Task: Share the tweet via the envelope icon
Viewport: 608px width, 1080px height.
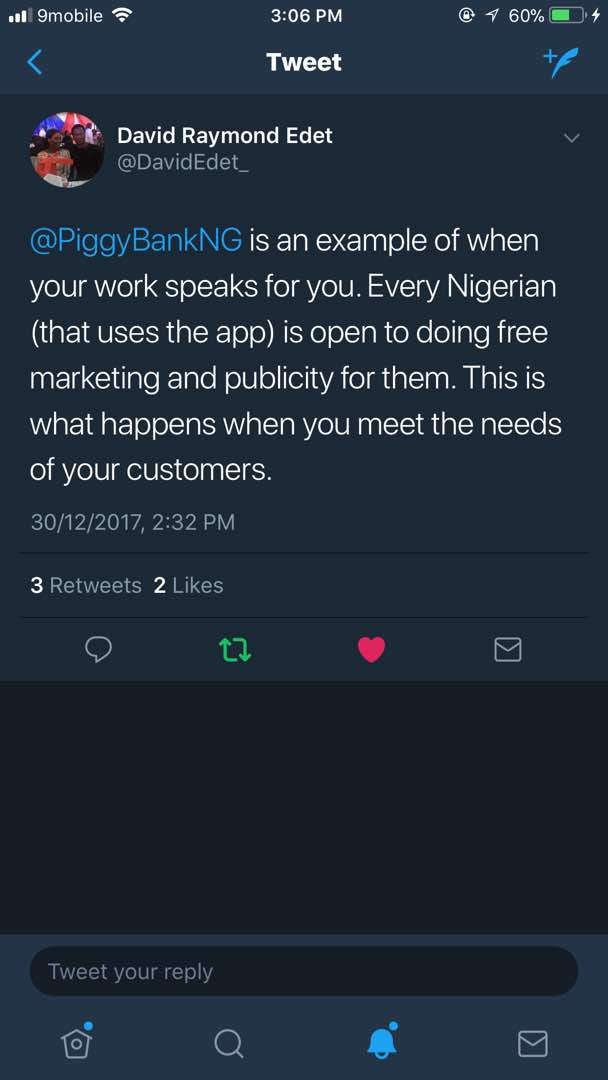Action: coord(507,649)
